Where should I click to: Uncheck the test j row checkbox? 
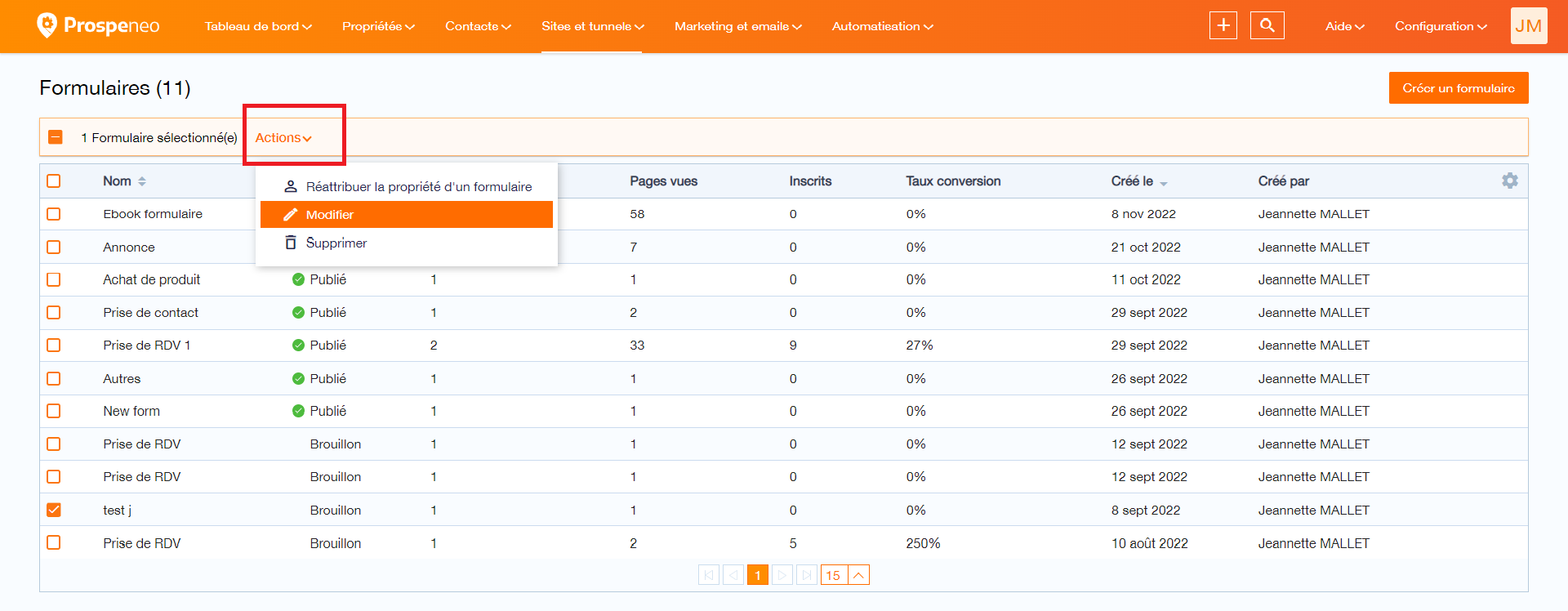coord(54,510)
